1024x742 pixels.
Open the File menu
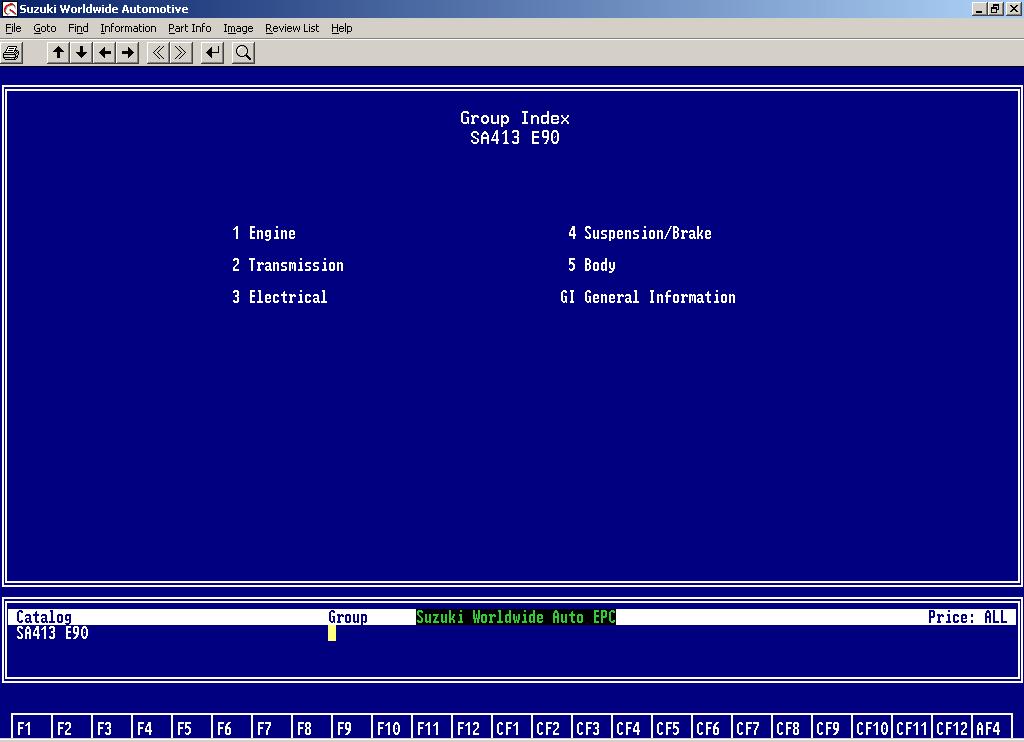13,28
